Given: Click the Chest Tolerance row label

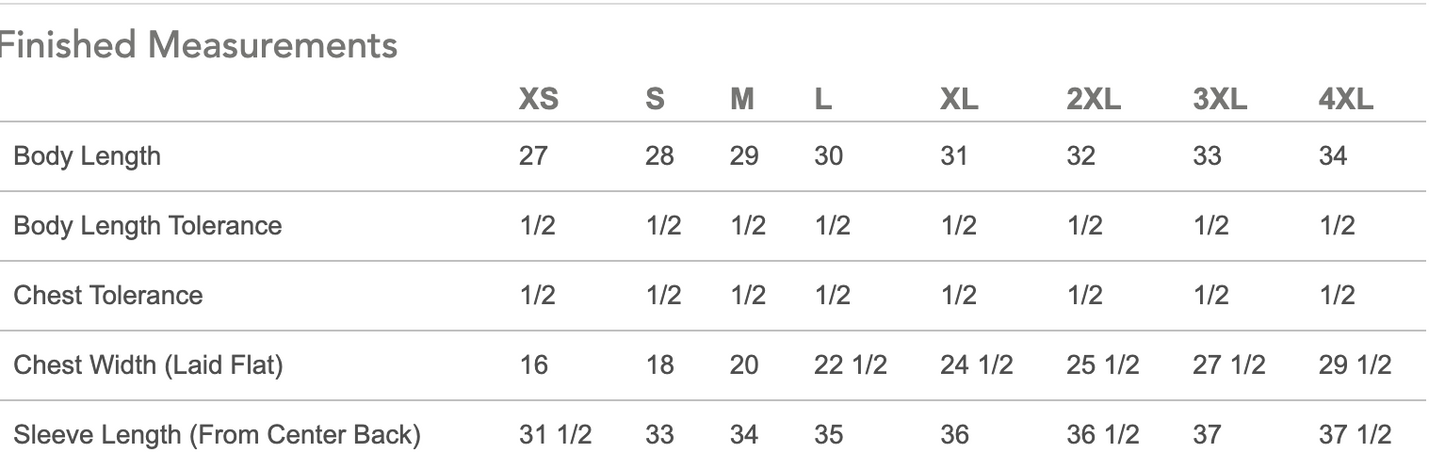Looking at the screenshot, I should click(x=108, y=296).
